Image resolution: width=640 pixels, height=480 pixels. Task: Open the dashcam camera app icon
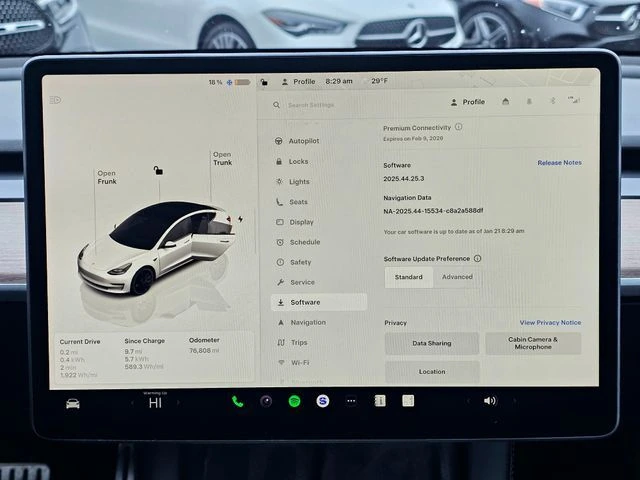point(266,401)
